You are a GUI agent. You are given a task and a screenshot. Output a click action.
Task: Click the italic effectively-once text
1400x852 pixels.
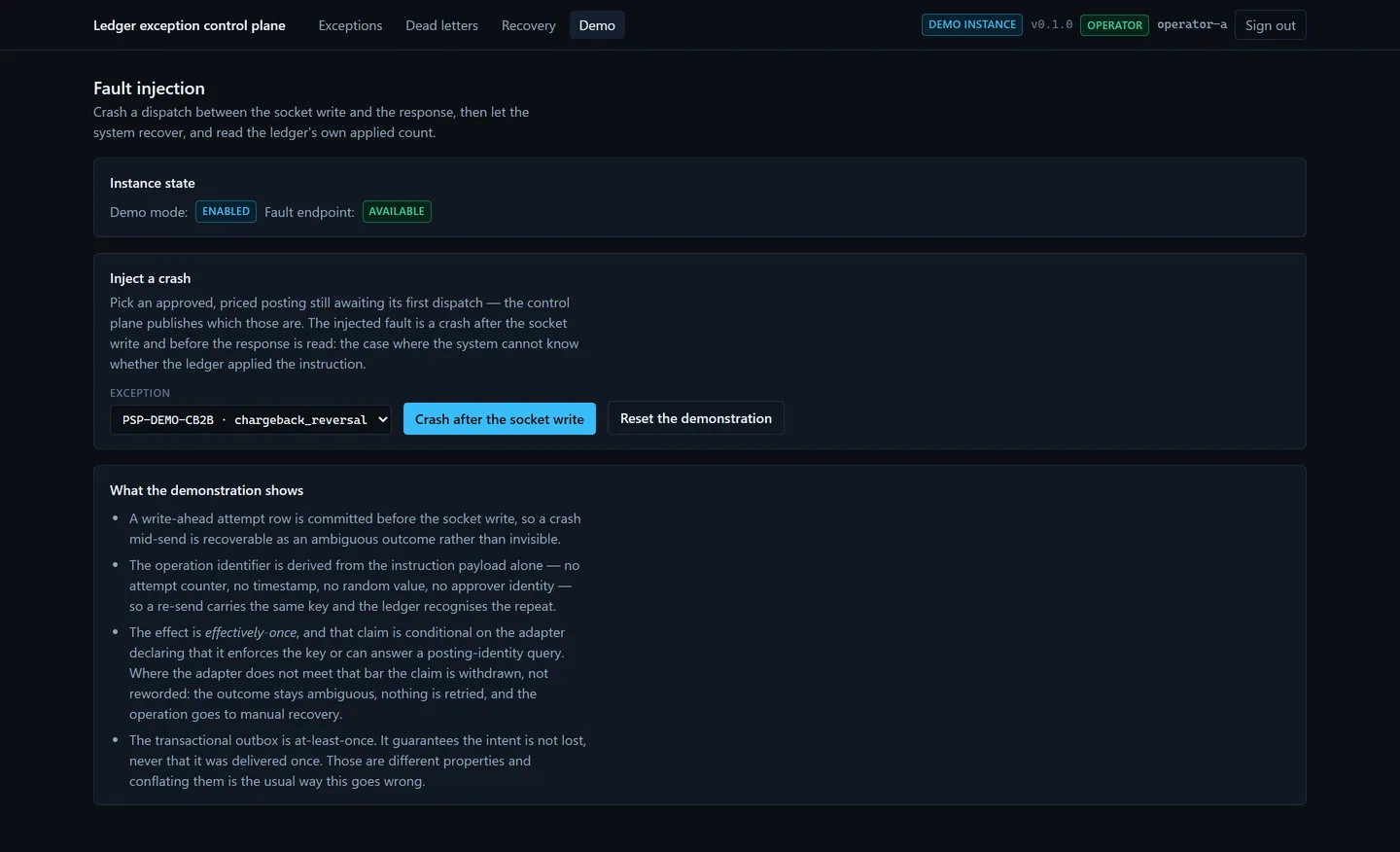pos(251,632)
